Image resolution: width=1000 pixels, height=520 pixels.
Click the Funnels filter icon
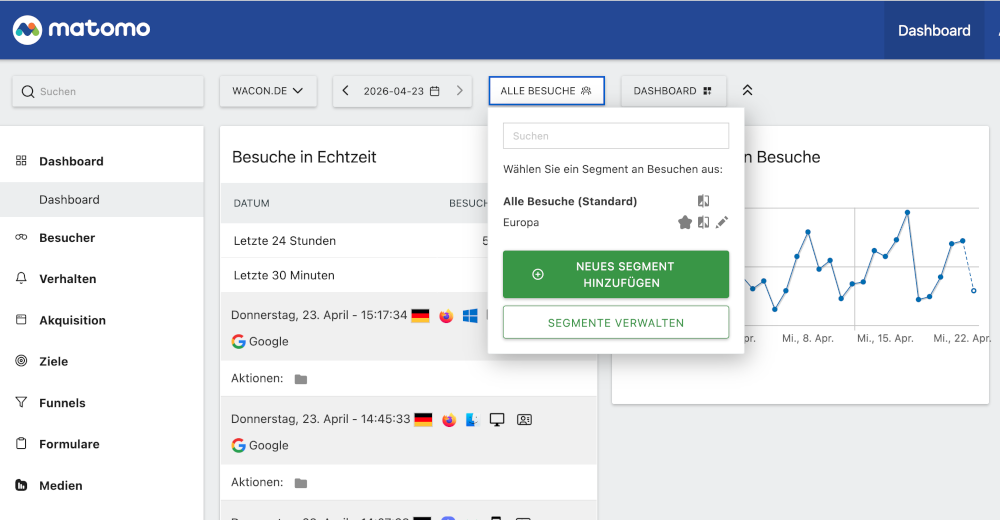click(21, 402)
